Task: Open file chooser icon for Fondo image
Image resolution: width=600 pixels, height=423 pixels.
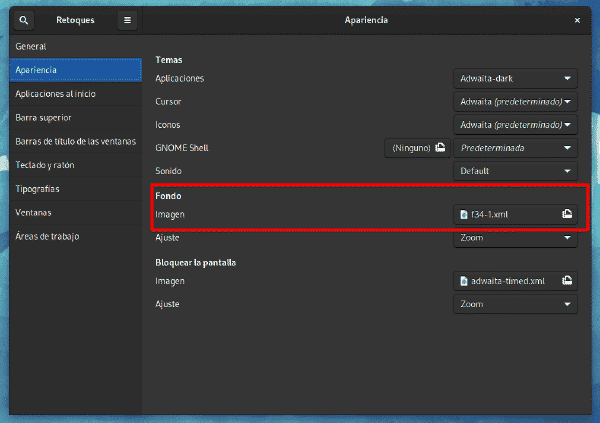Action: coord(567,214)
